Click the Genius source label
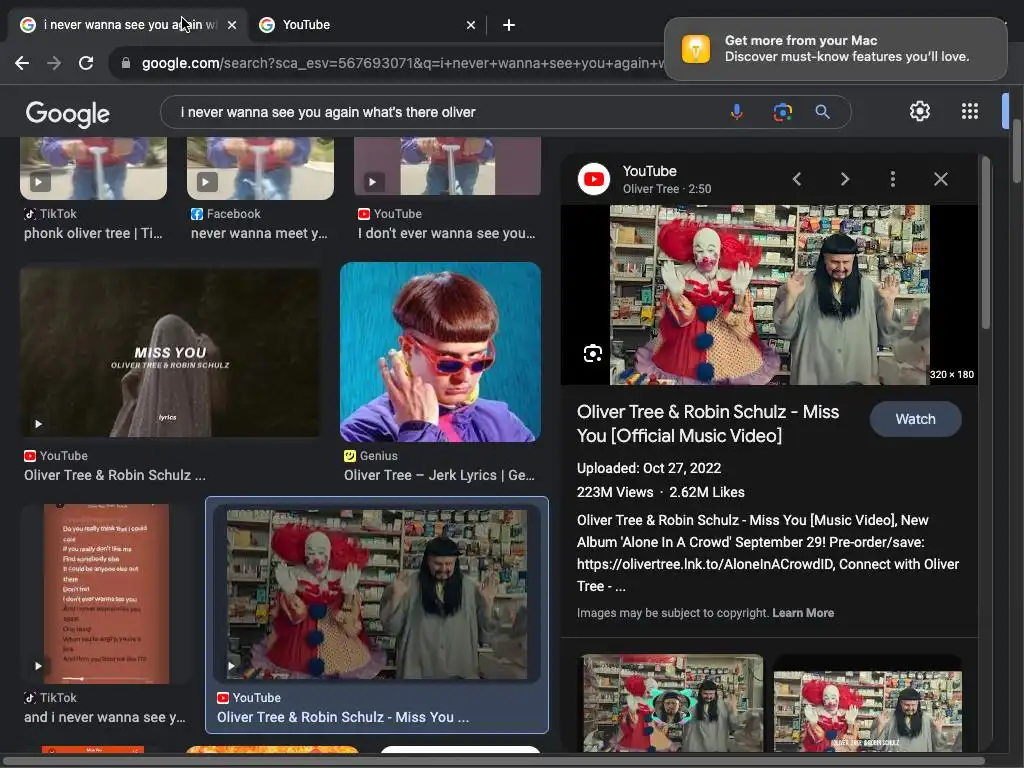Screen dimensions: 1024x768 (x=371, y=456)
